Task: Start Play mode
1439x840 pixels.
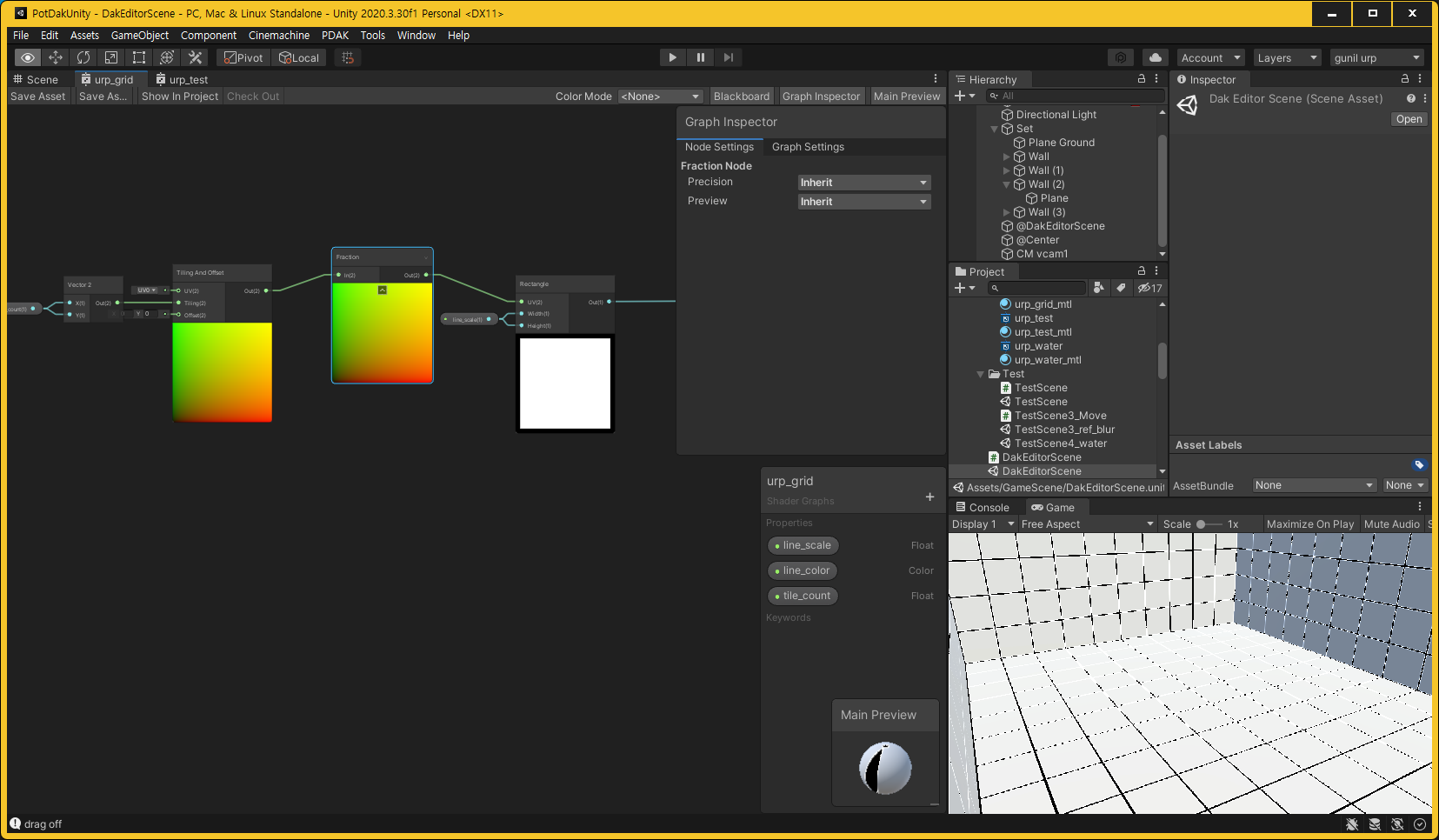Action: [x=672, y=57]
